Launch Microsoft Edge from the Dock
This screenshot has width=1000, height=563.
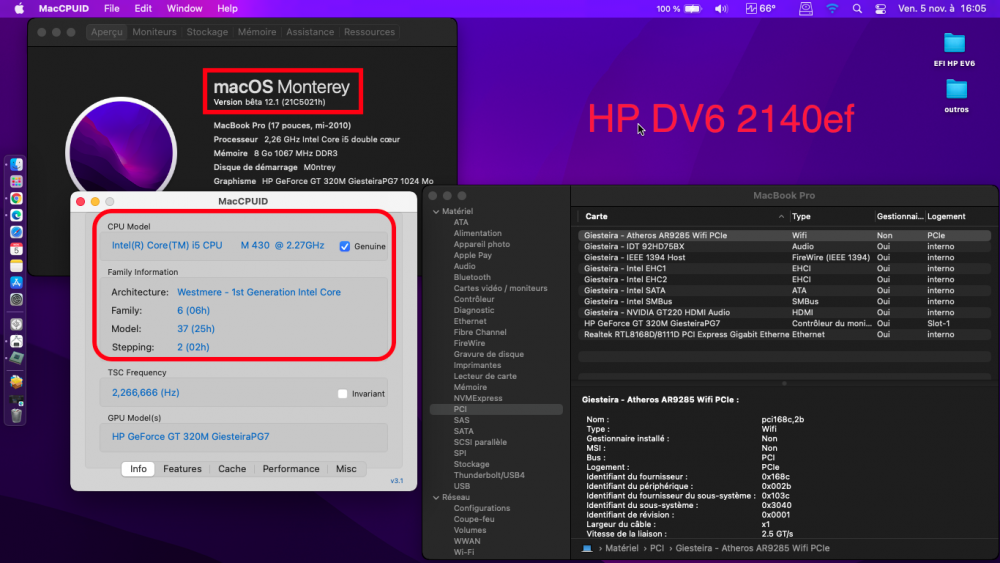17,216
